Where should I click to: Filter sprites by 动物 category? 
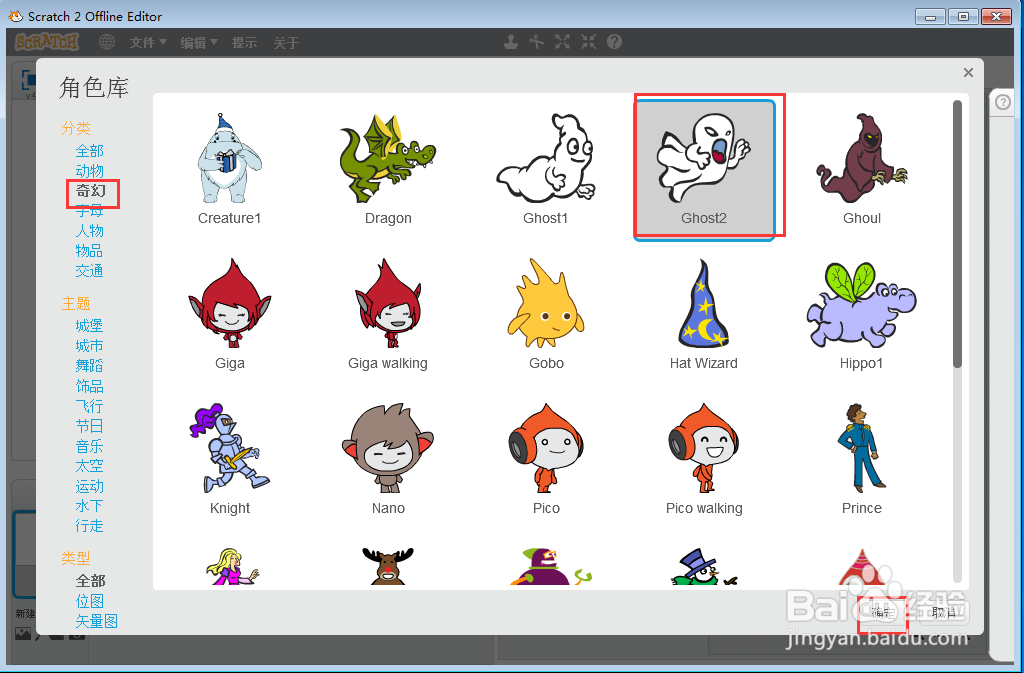89,171
